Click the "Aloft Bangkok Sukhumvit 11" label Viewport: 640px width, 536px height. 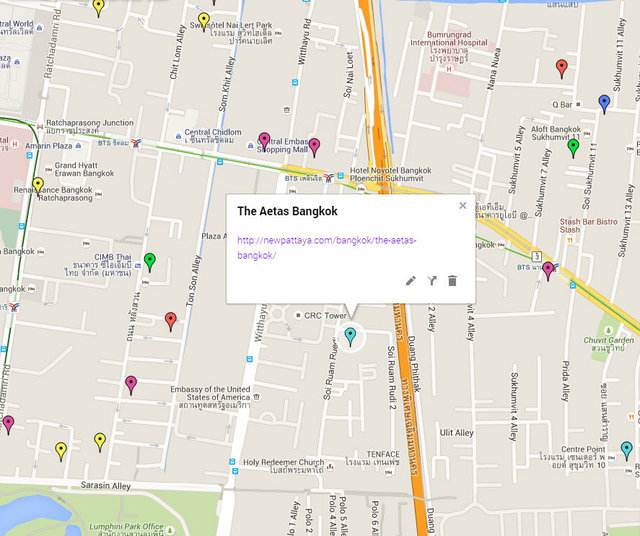[x=556, y=133]
